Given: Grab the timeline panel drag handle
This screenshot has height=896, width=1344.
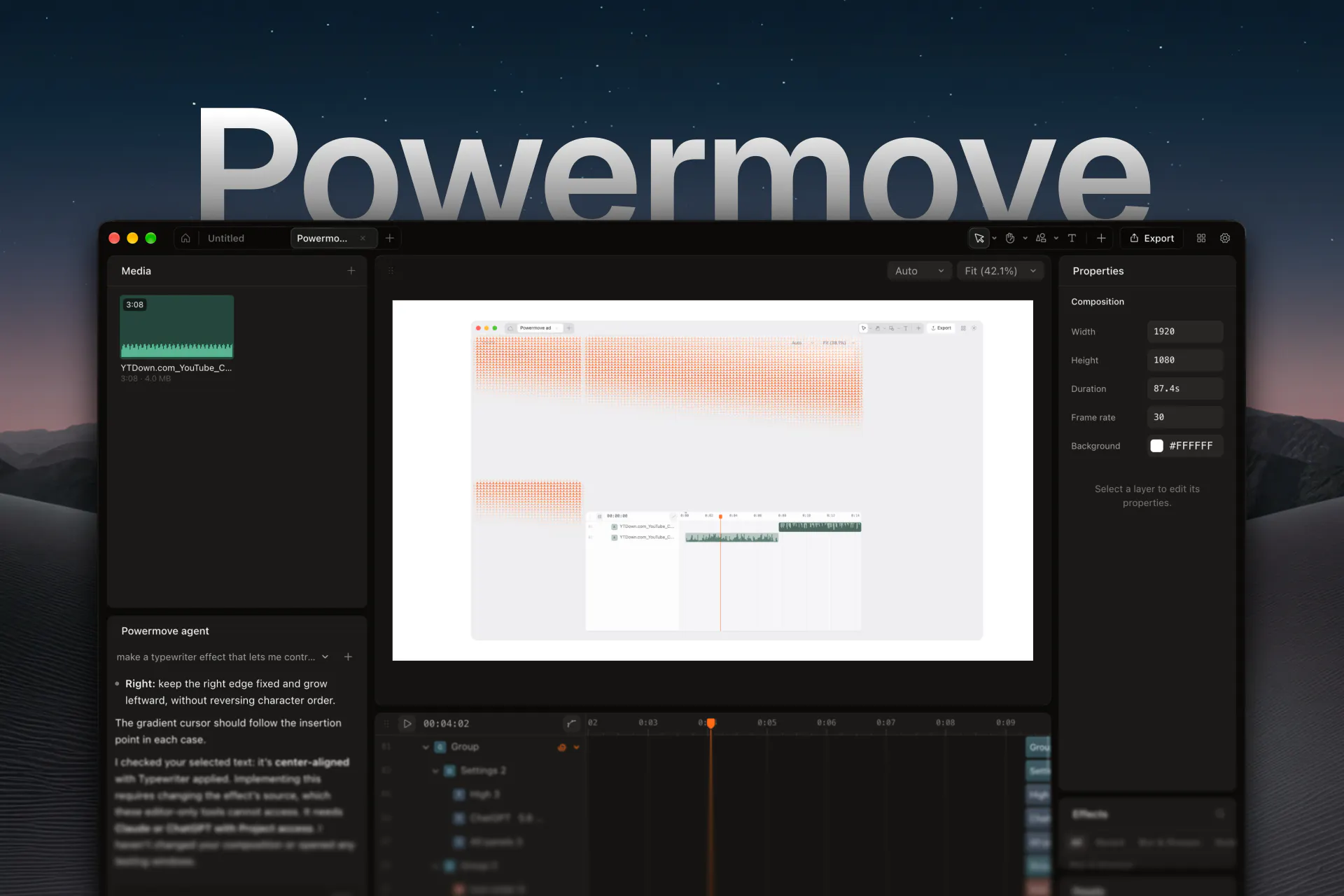Looking at the screenshot, I should 386,724.
